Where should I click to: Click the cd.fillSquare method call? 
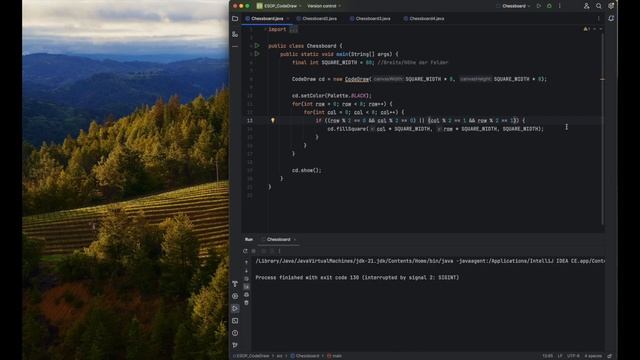[x=347, y=129]
